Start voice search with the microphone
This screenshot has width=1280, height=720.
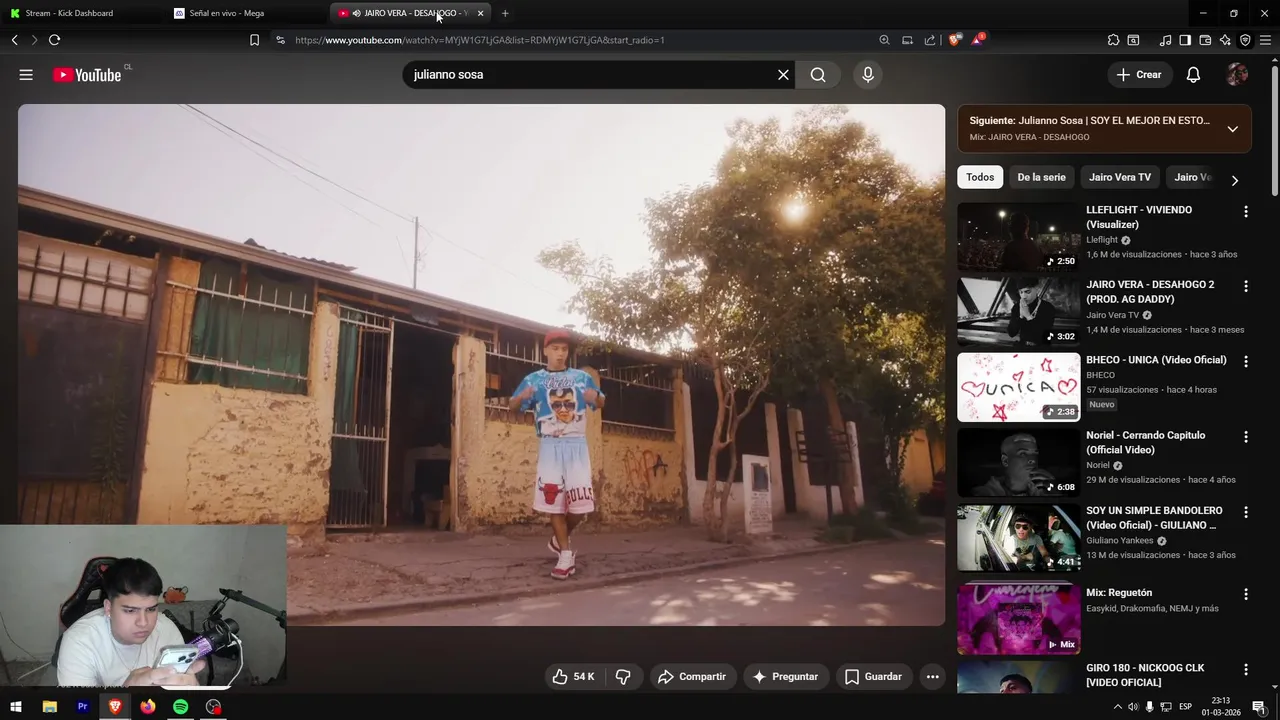(867, 75)
